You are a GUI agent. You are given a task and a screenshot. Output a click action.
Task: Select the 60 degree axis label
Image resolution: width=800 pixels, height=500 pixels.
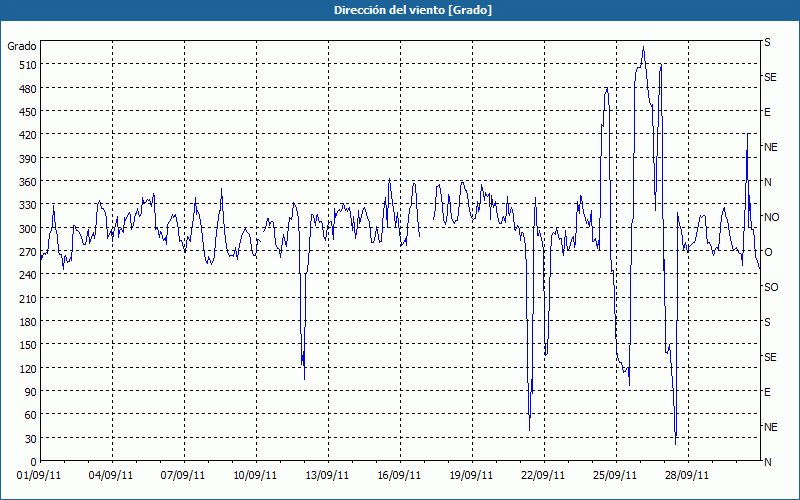tap(30, 415)
